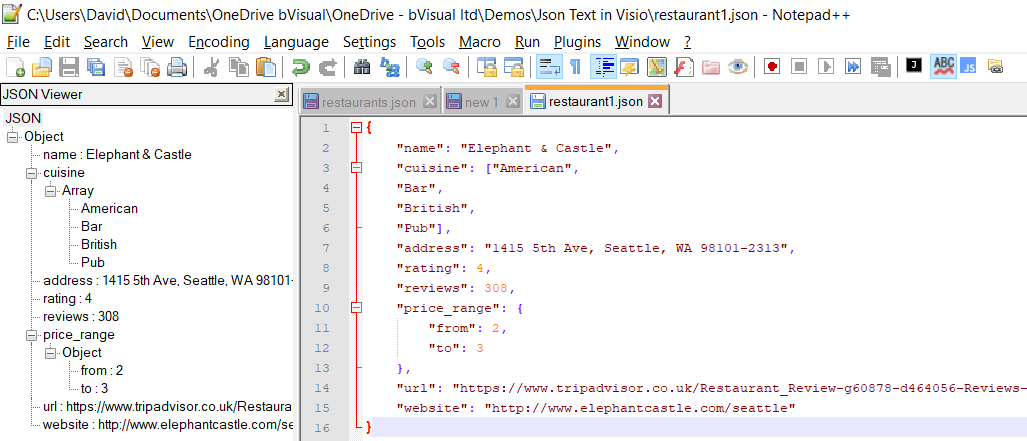Open the Language menu

296,42
